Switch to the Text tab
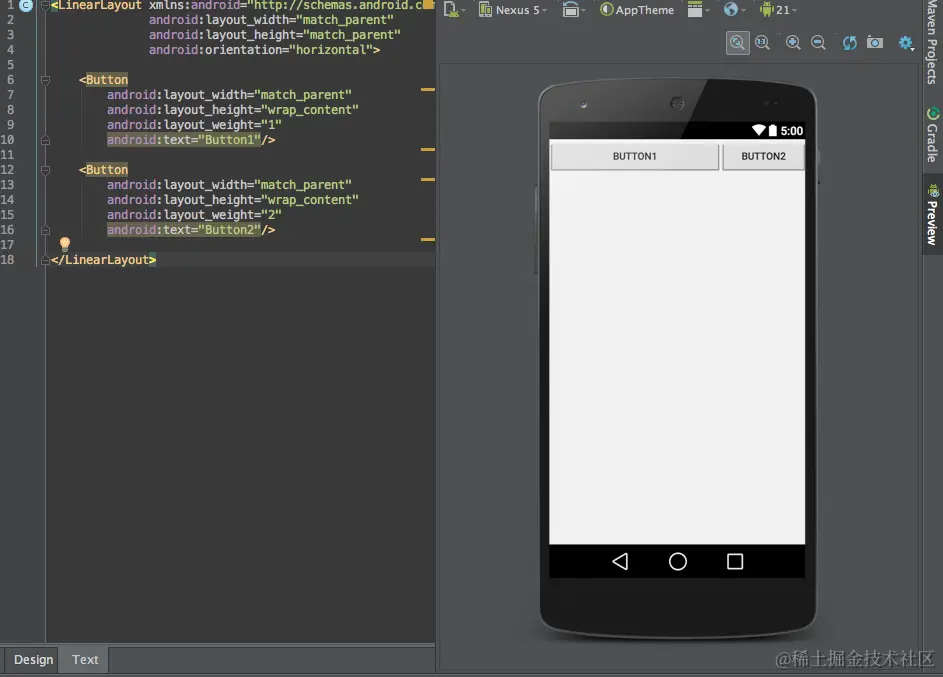The width and height of the screenshot is (943, 677). click(85, 660)
